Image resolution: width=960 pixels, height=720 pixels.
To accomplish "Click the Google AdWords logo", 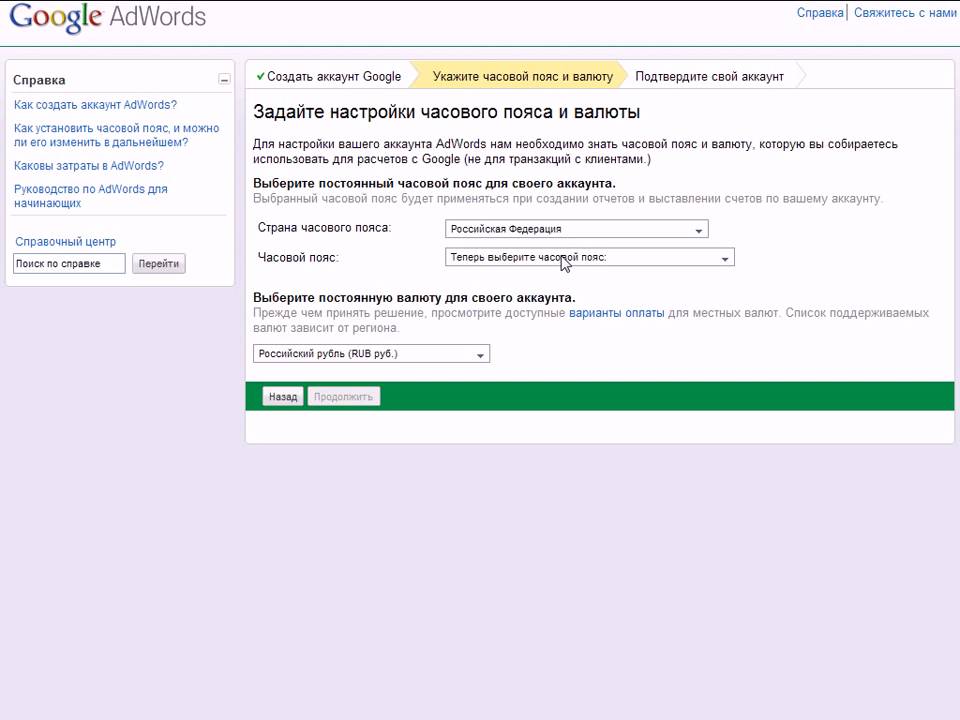I will click(108, 17).
